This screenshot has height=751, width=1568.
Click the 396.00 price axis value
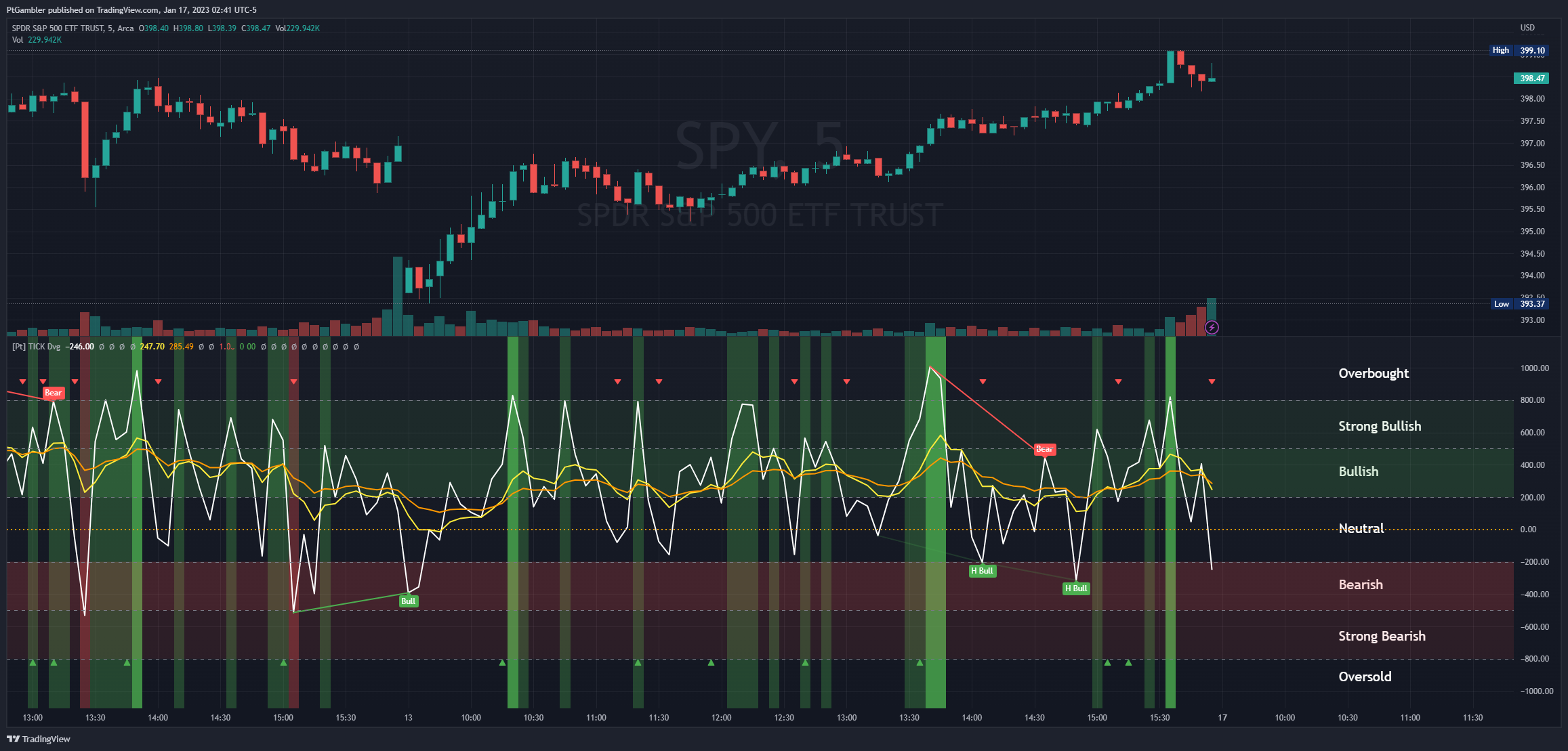pos(1532,188)
